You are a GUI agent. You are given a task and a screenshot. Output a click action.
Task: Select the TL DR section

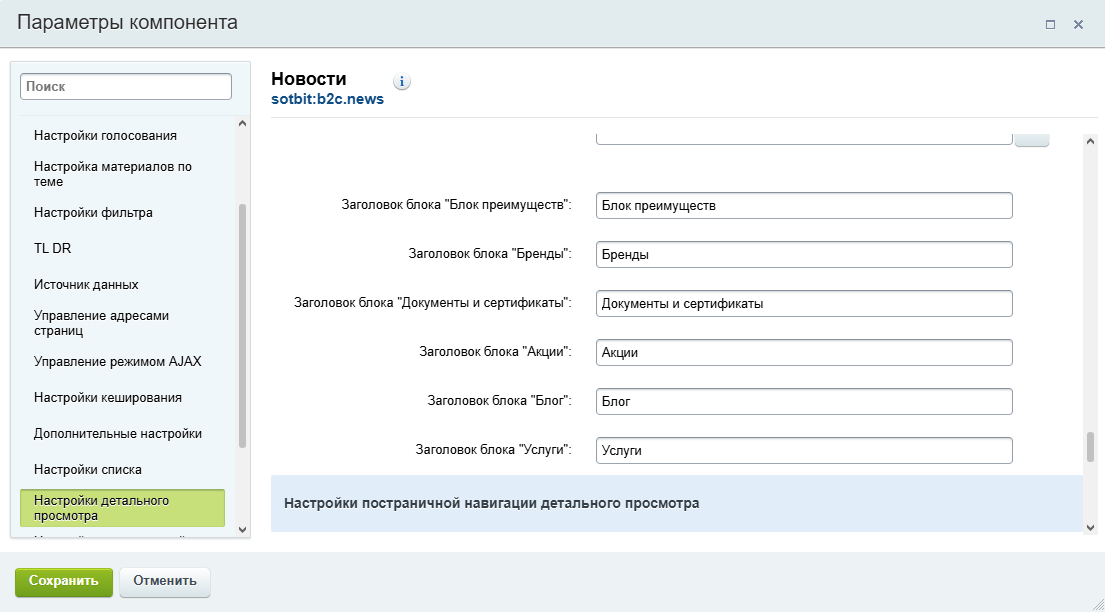point(52,248)
